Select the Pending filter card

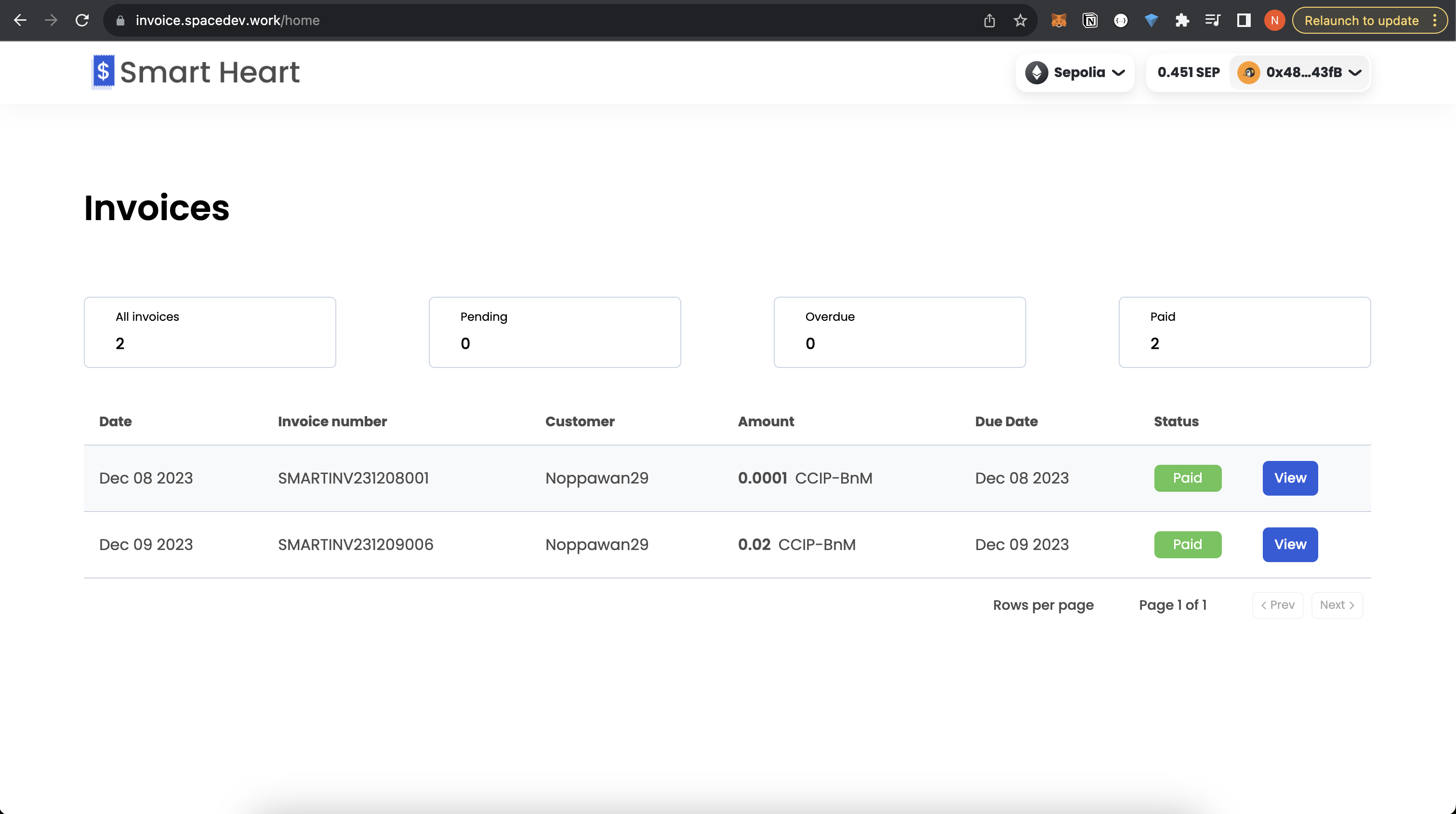coord(555,332)
